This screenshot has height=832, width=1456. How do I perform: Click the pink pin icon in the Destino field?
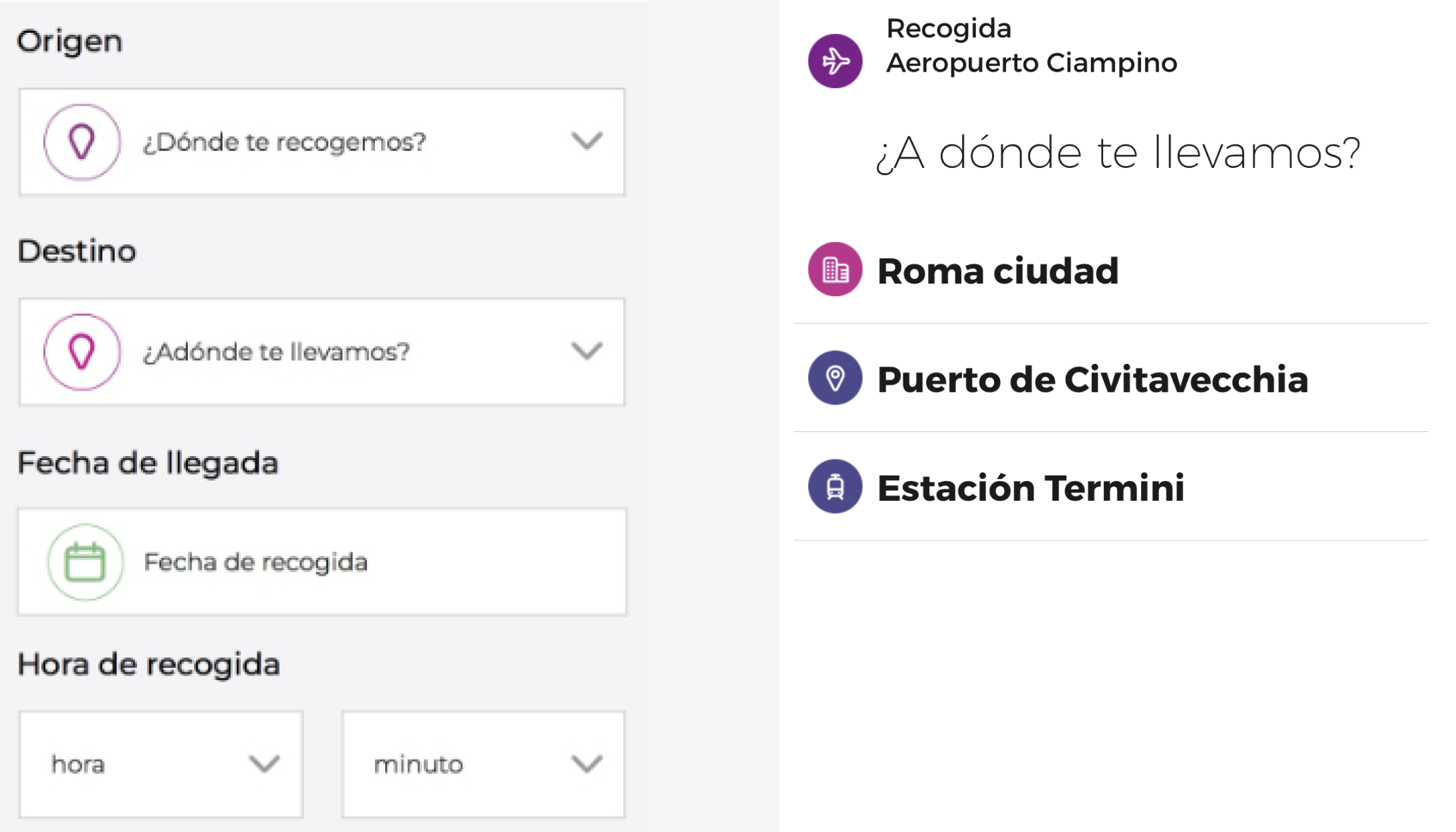[x=82, y=351]
